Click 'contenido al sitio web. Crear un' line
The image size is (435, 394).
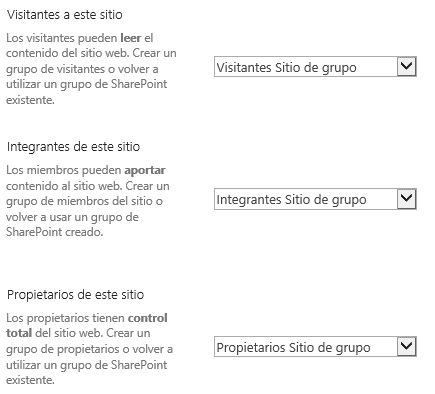[88, 186]
